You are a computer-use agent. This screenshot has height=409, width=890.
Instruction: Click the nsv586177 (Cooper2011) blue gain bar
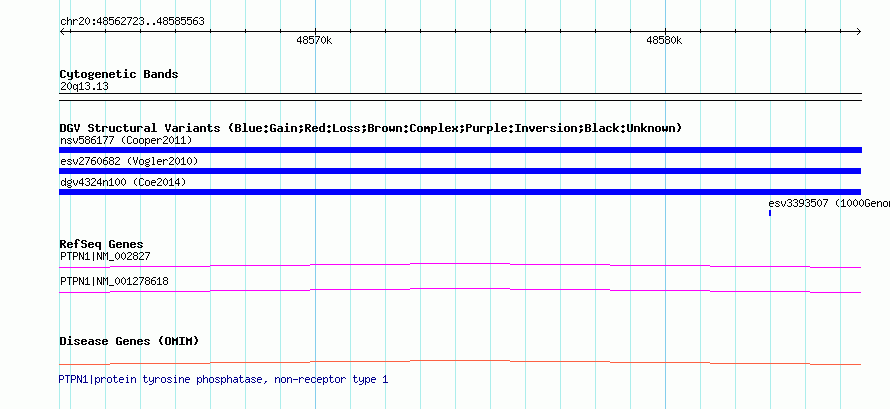click(460, 150)
